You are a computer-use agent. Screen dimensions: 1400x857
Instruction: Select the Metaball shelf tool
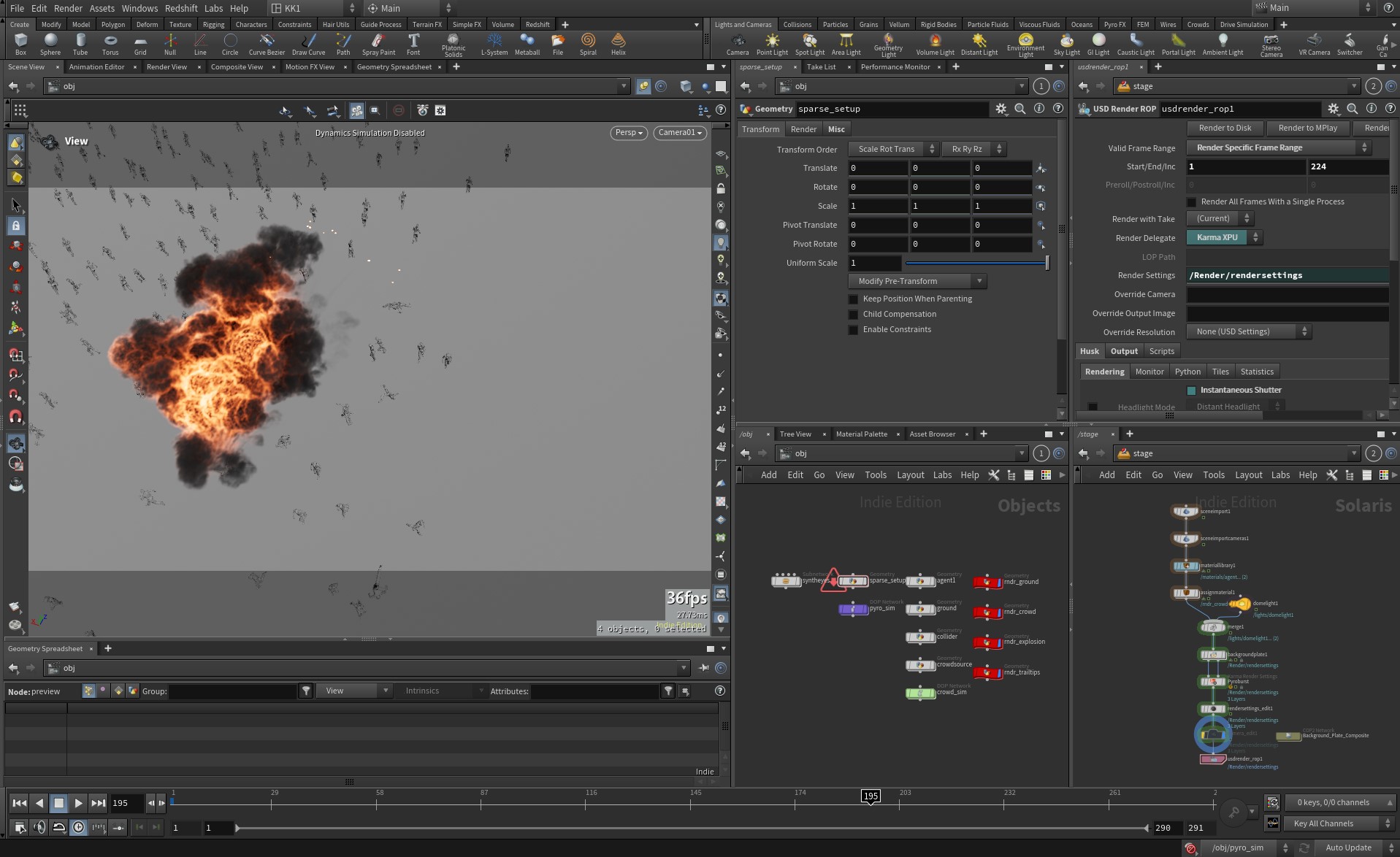point(527,44)
